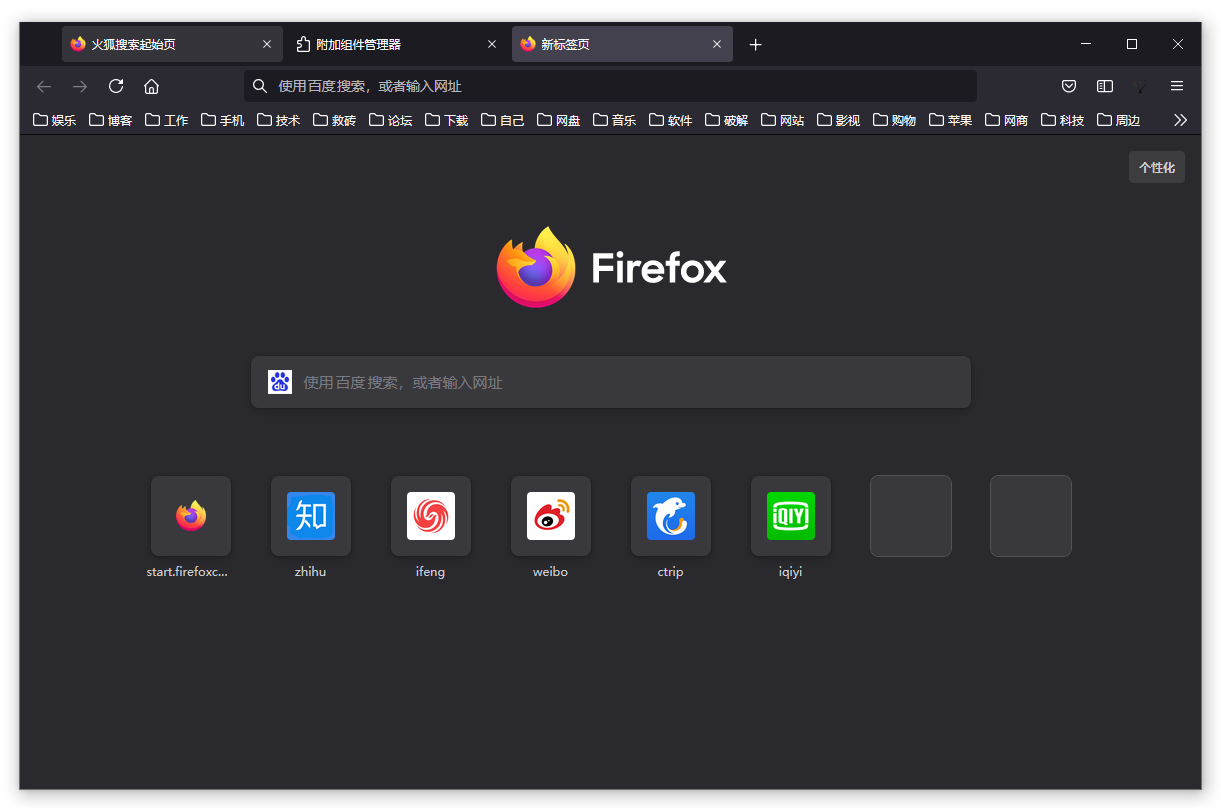Switch to the 火狐搜索起始页 tab
Screen dimensions: 1221x808
[x=160, y=44]
